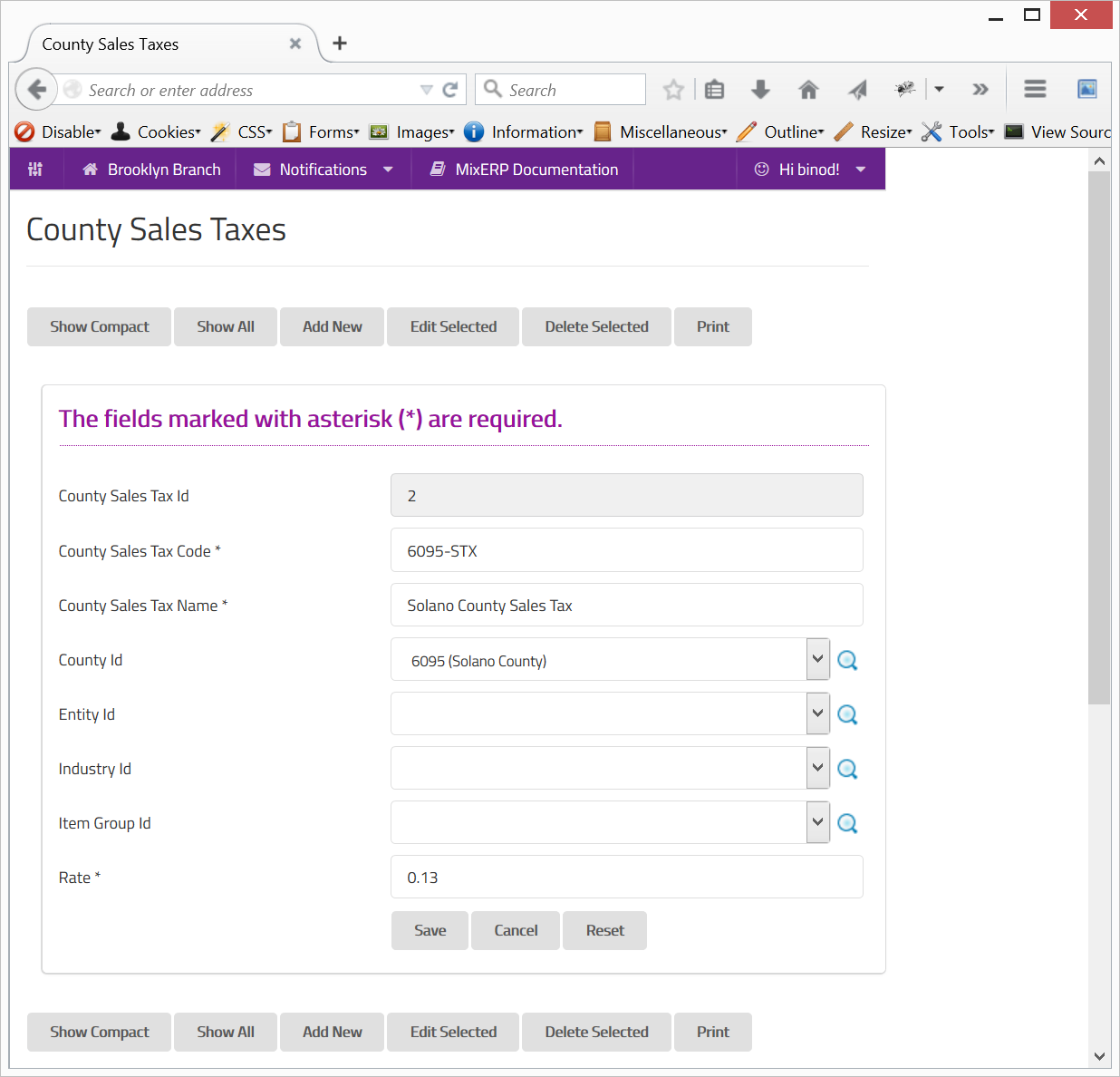Click the picture icon at toolbar end
Image resolution: width=1120 pixels, height=1077 pixels.
coord(1087,89)
